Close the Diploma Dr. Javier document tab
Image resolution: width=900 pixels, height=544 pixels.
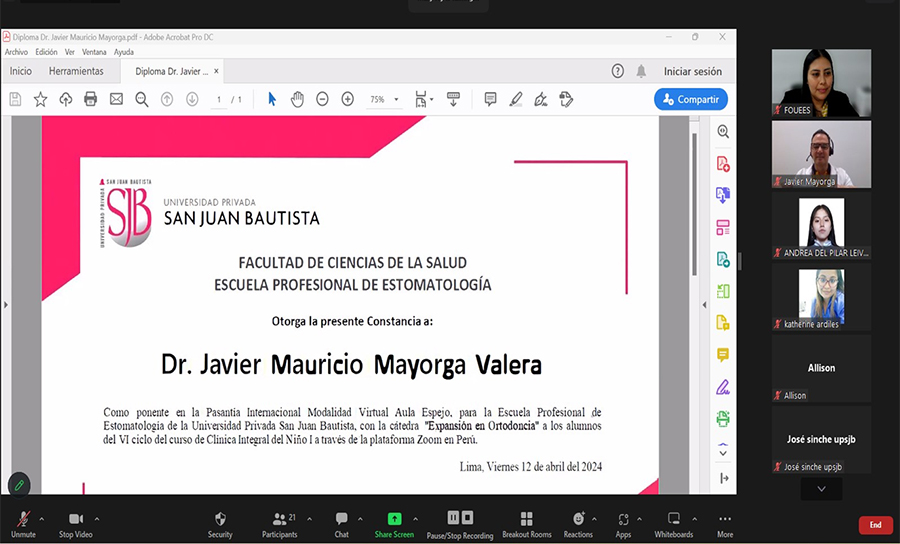pyautogui.click(x=216, y=71)
